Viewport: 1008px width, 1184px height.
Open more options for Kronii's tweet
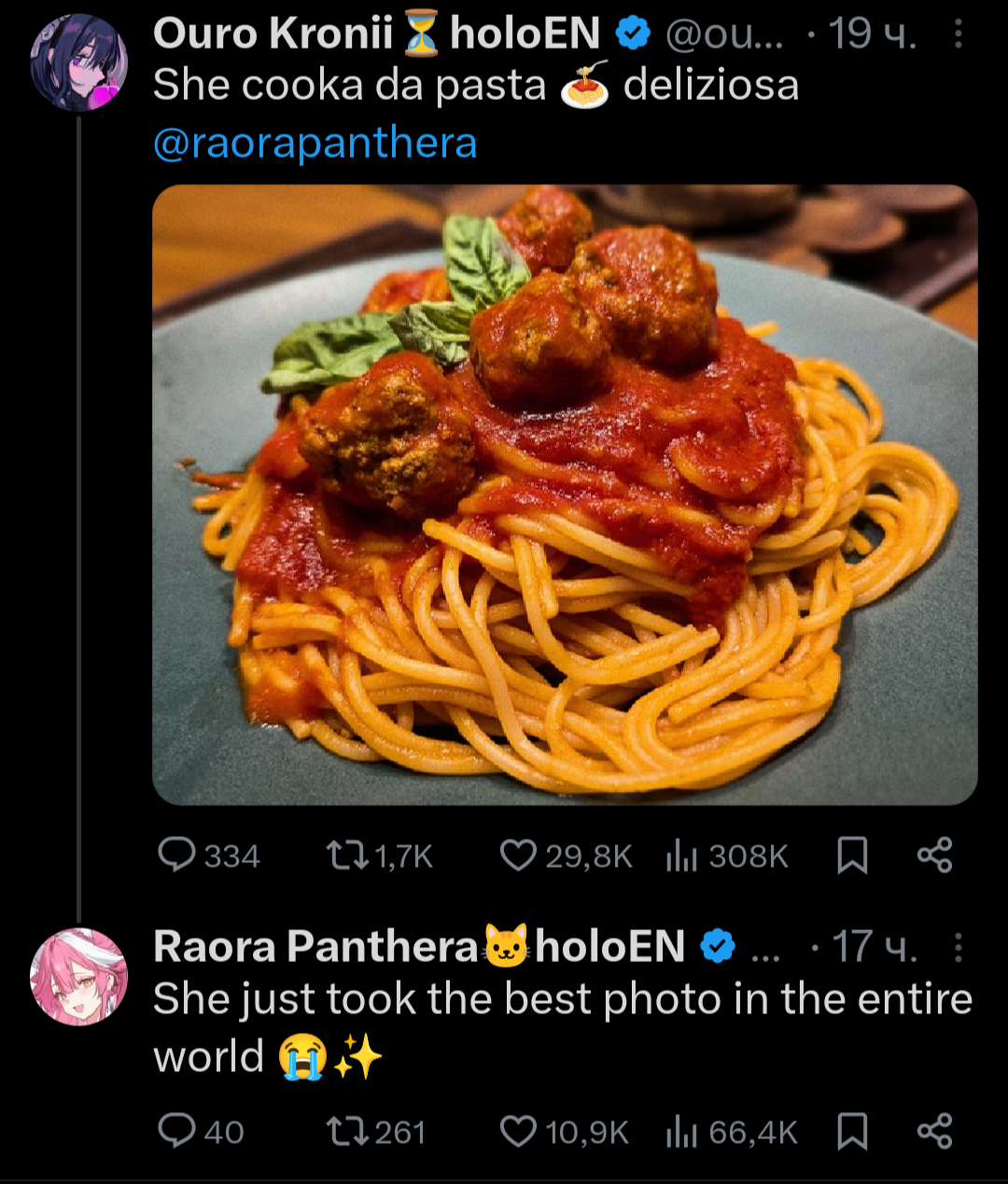click(959, 35)
